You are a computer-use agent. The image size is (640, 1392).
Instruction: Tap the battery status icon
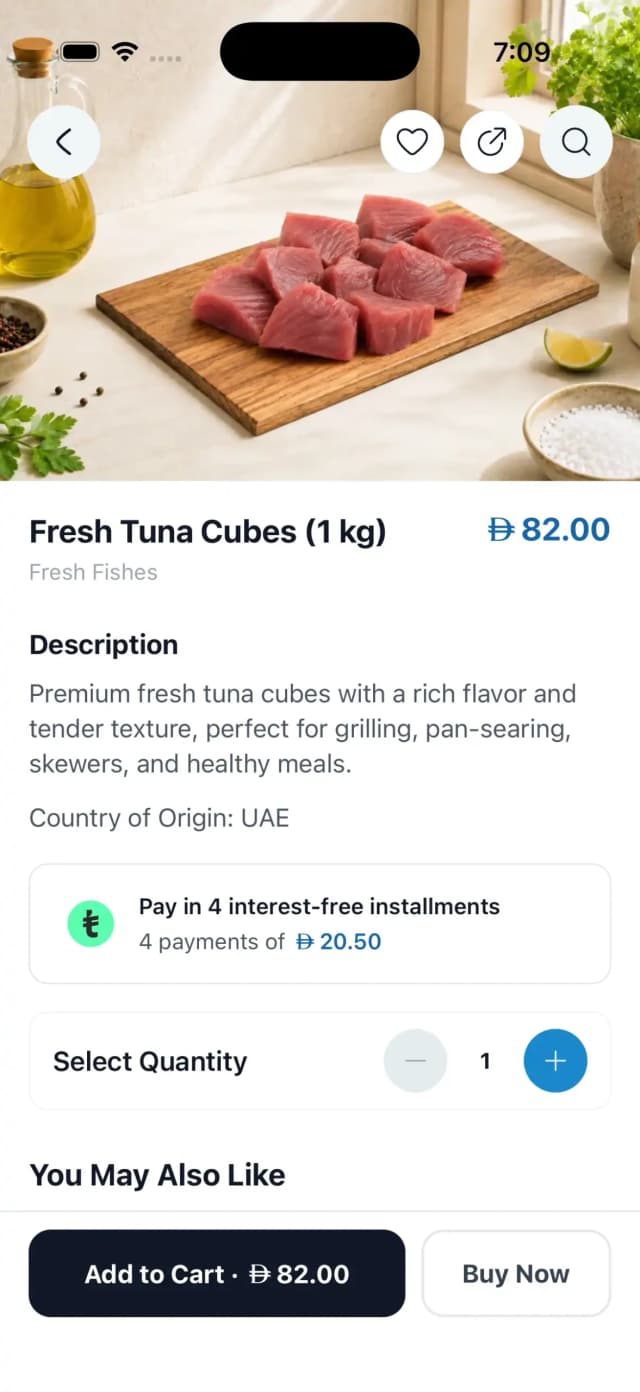coord(80,52)
